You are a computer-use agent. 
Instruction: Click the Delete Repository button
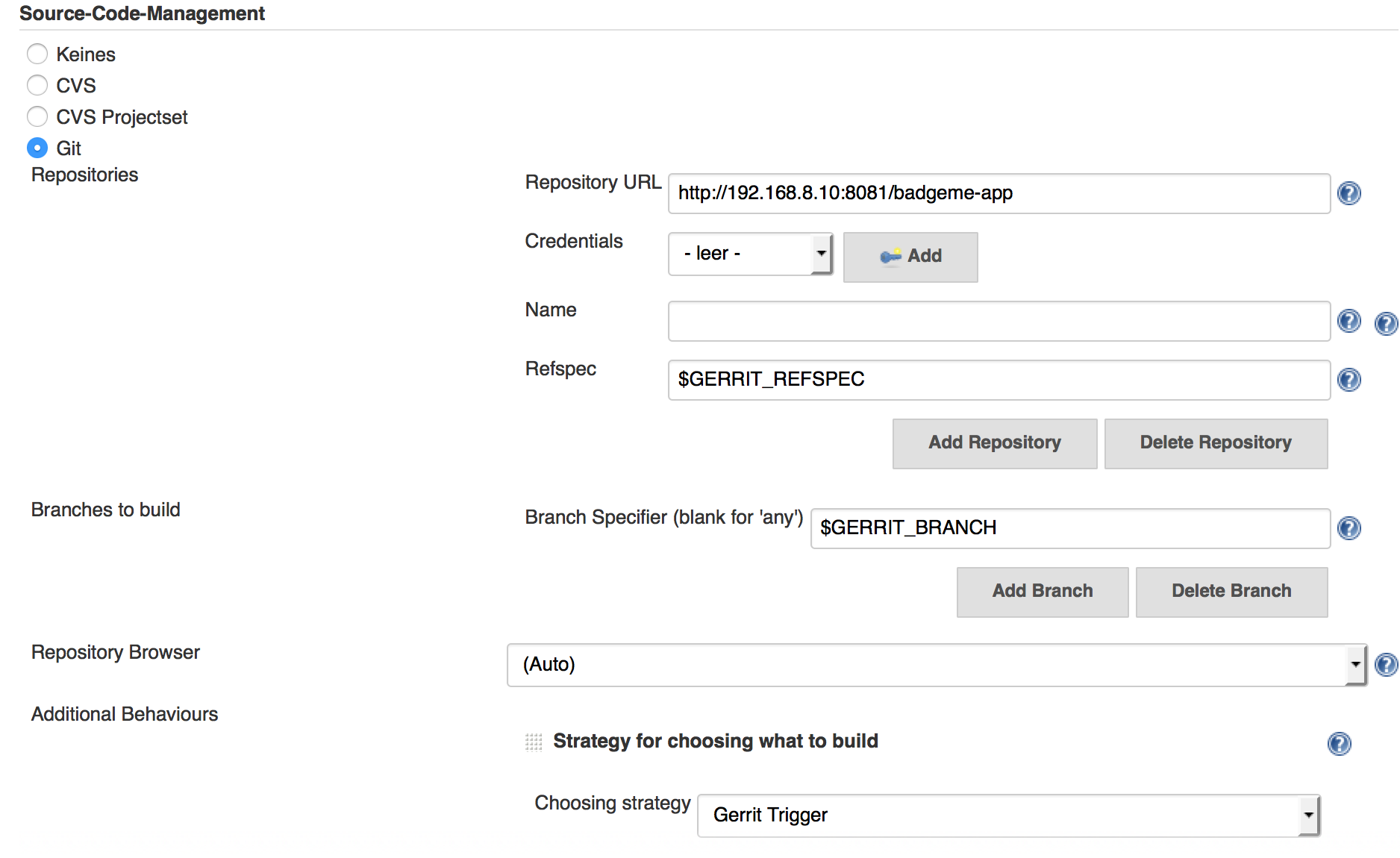pos(1215,443)
